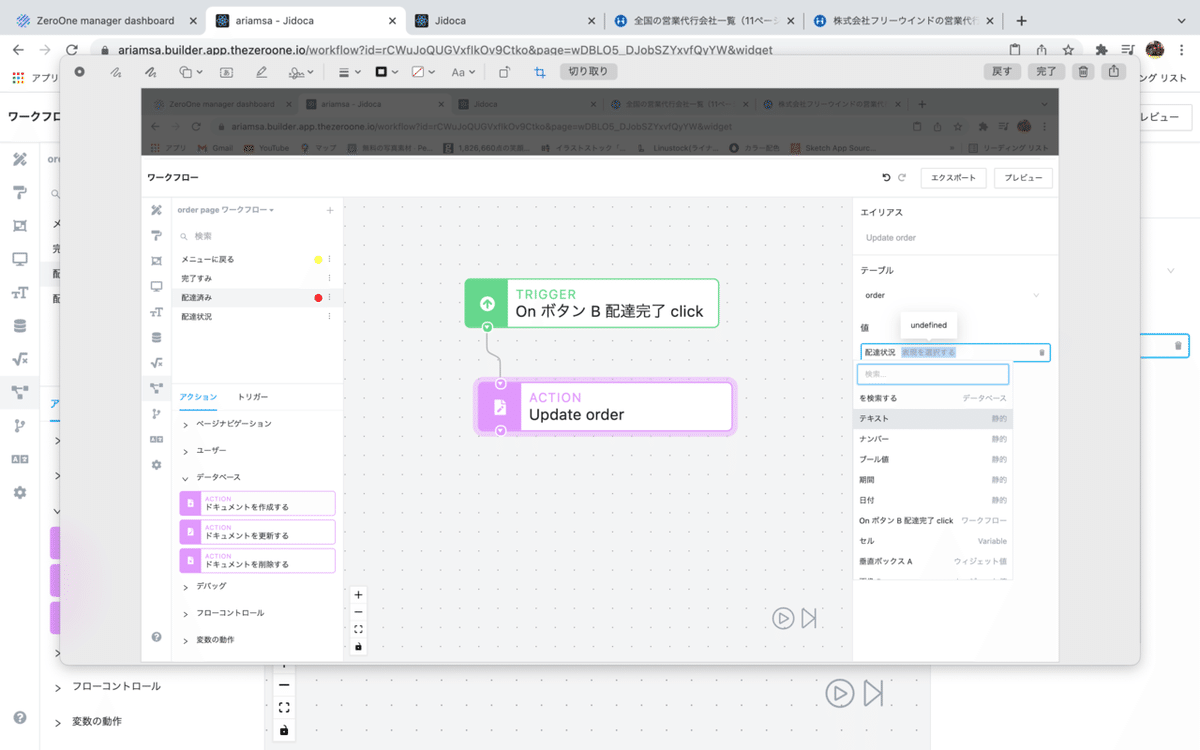Select the ドキュメントを更新する action block

[x=257, y=532]
